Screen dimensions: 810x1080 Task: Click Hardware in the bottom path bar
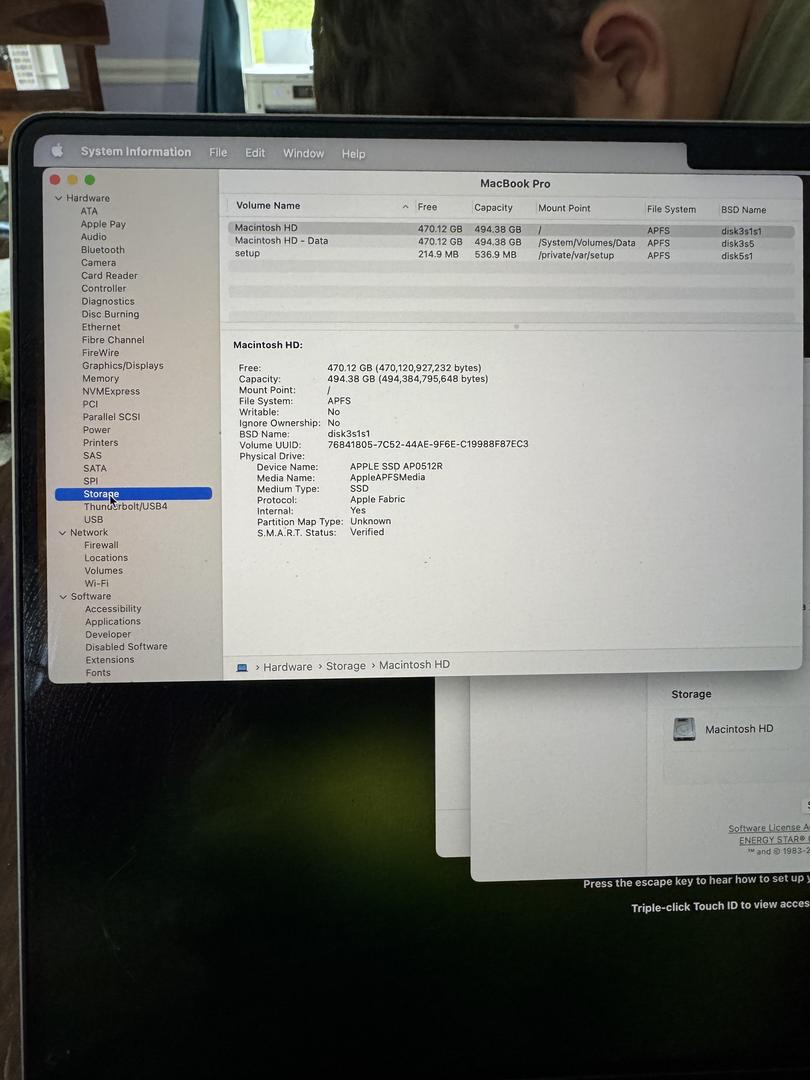click(288, 667)
